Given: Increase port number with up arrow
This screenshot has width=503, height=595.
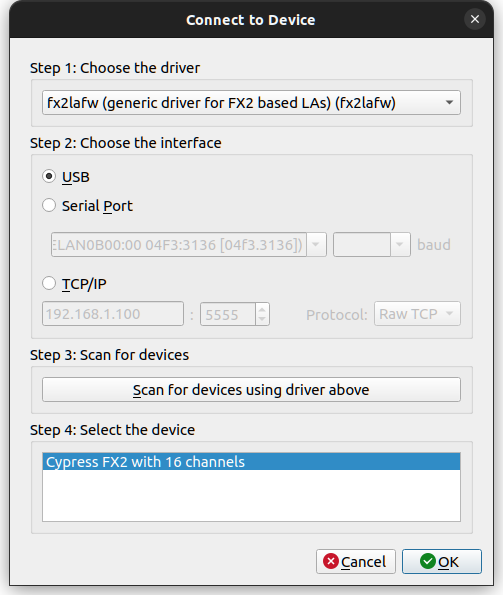Looking at the screenshot, I should click(x=262, y=309).
